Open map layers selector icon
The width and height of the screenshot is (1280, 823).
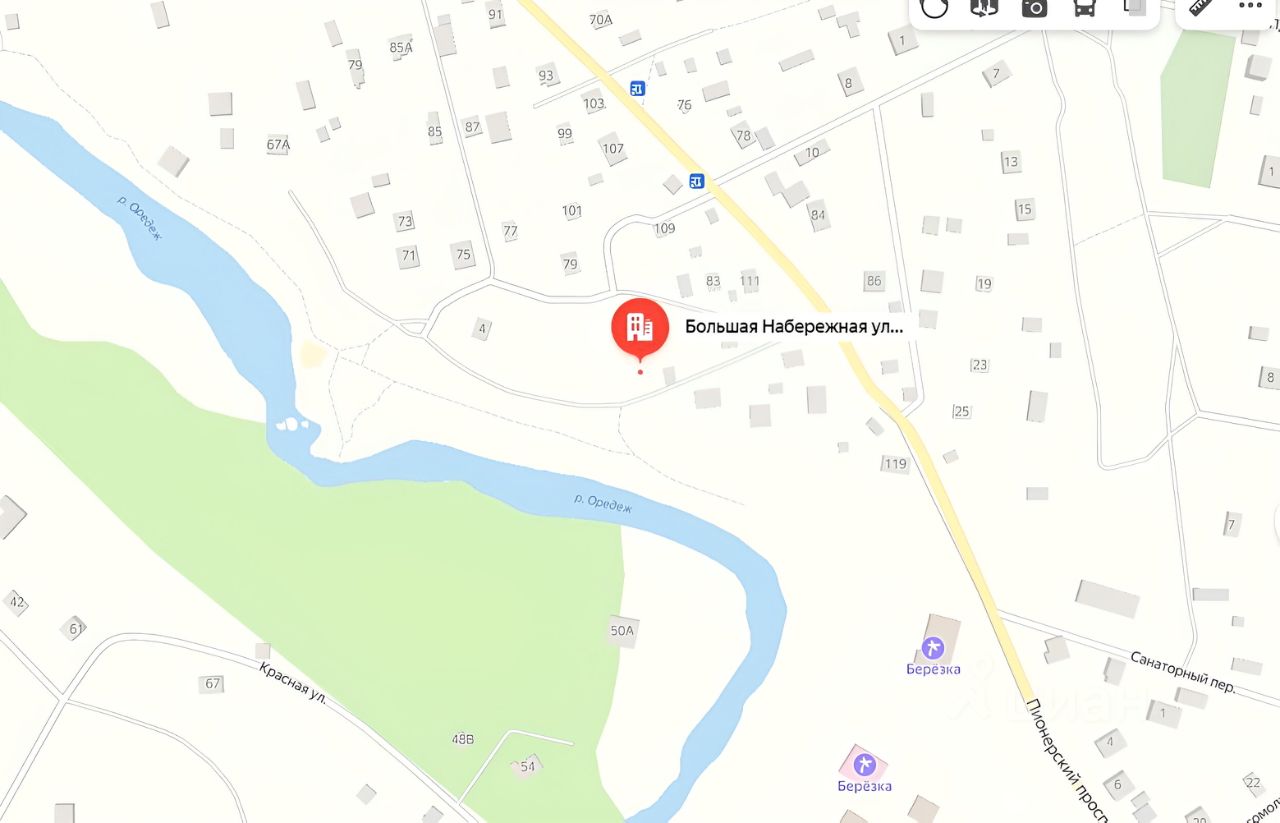coord(1134,6)
